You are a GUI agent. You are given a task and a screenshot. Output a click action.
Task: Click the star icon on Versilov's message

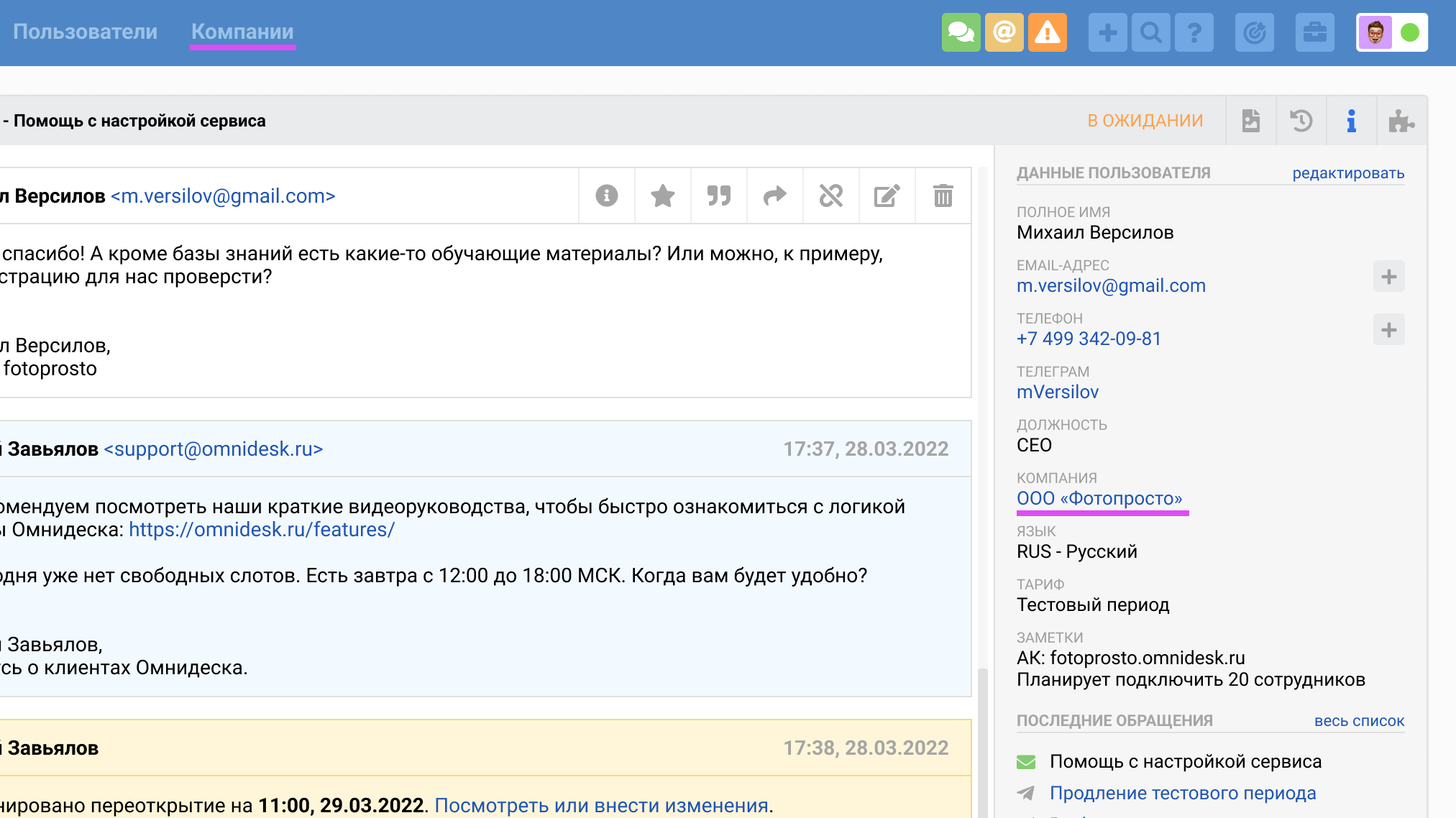(662, 196)
